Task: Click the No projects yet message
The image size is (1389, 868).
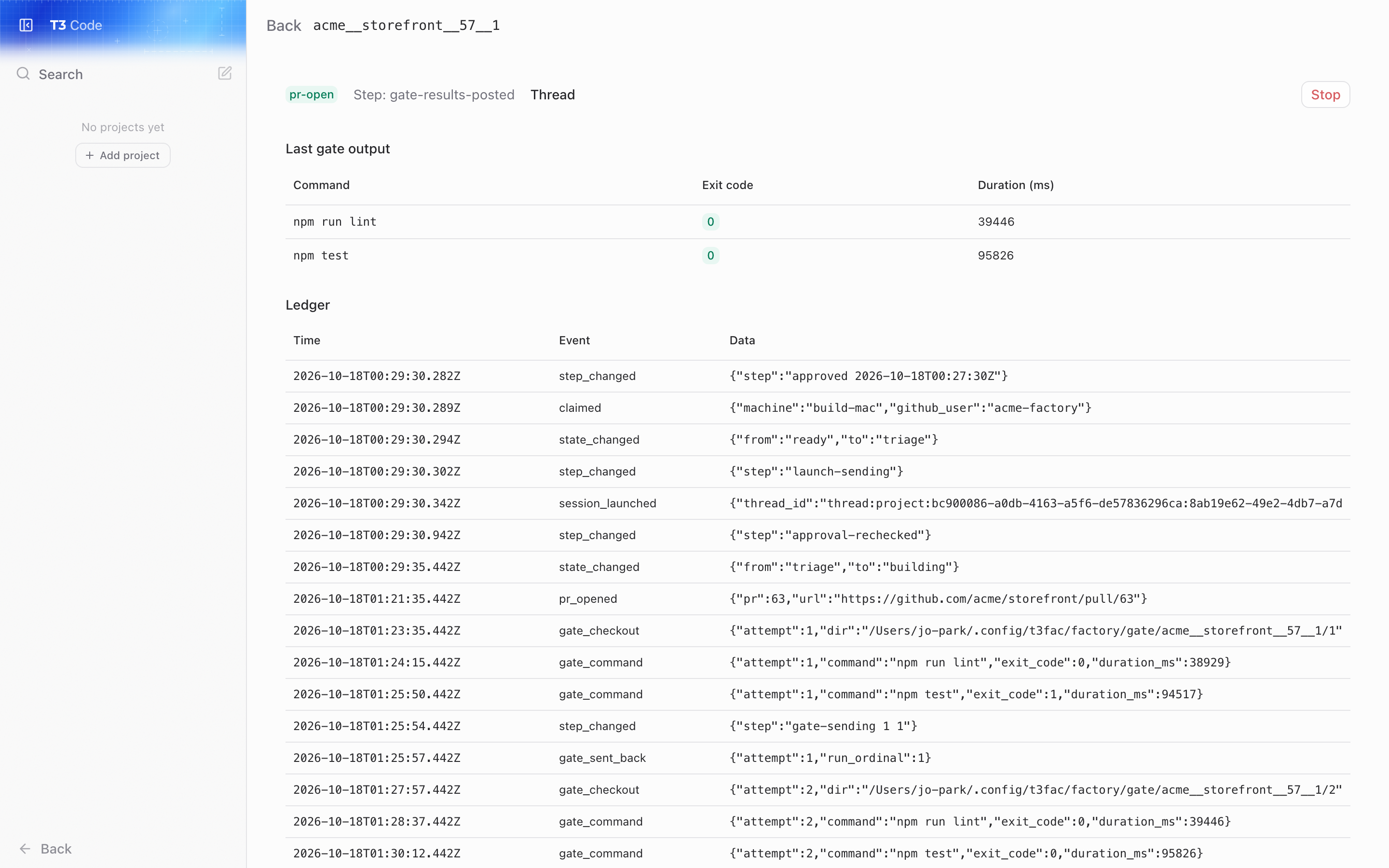Action: click(x=123, y=127)
